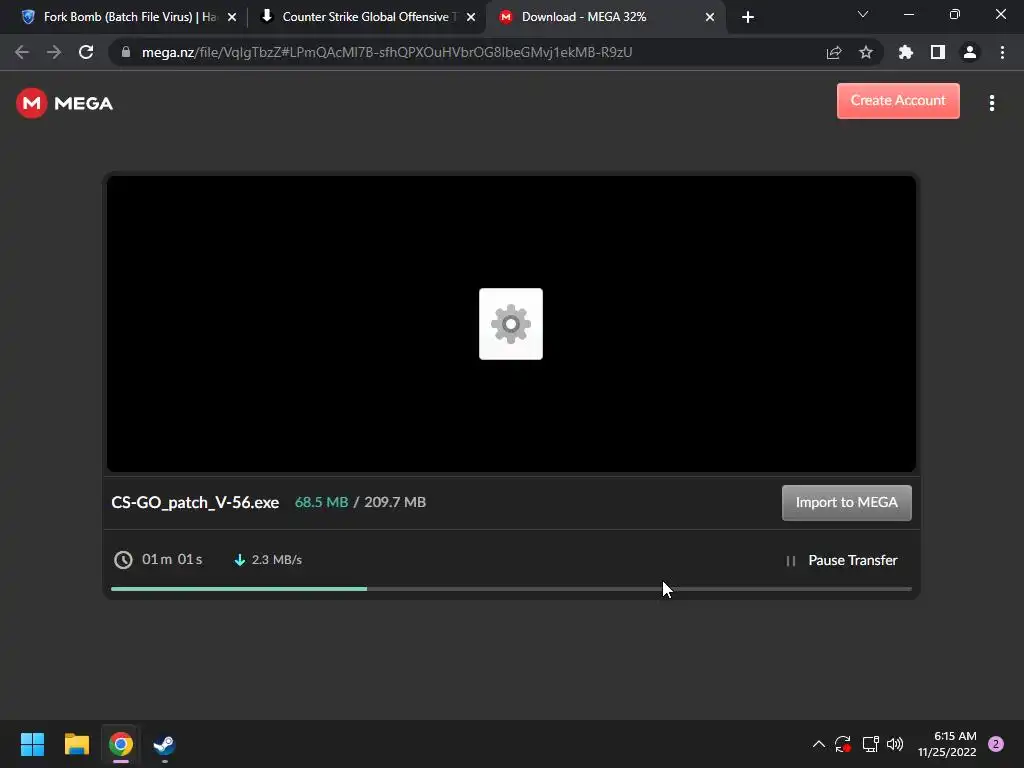Click the gear file preview thumbnail
This screenshot has height=768, width=1024.
click(511, 324)
